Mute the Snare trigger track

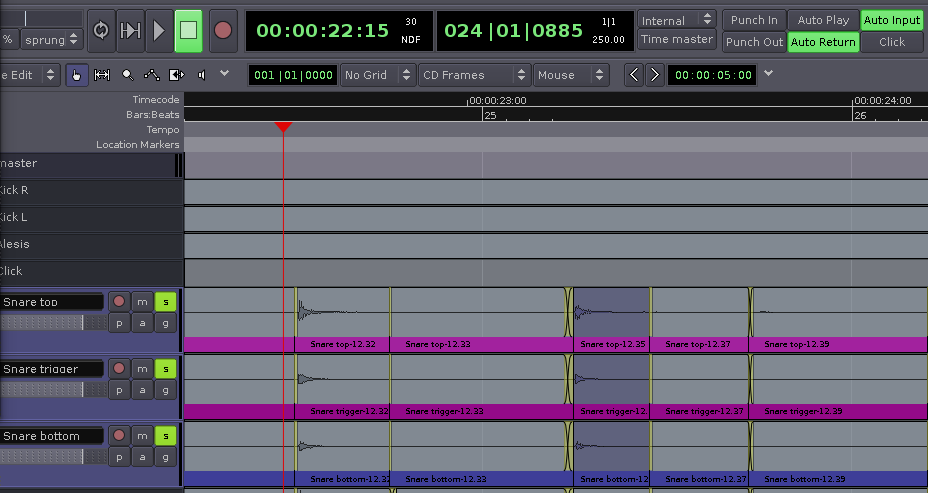[x=142, y=369]
